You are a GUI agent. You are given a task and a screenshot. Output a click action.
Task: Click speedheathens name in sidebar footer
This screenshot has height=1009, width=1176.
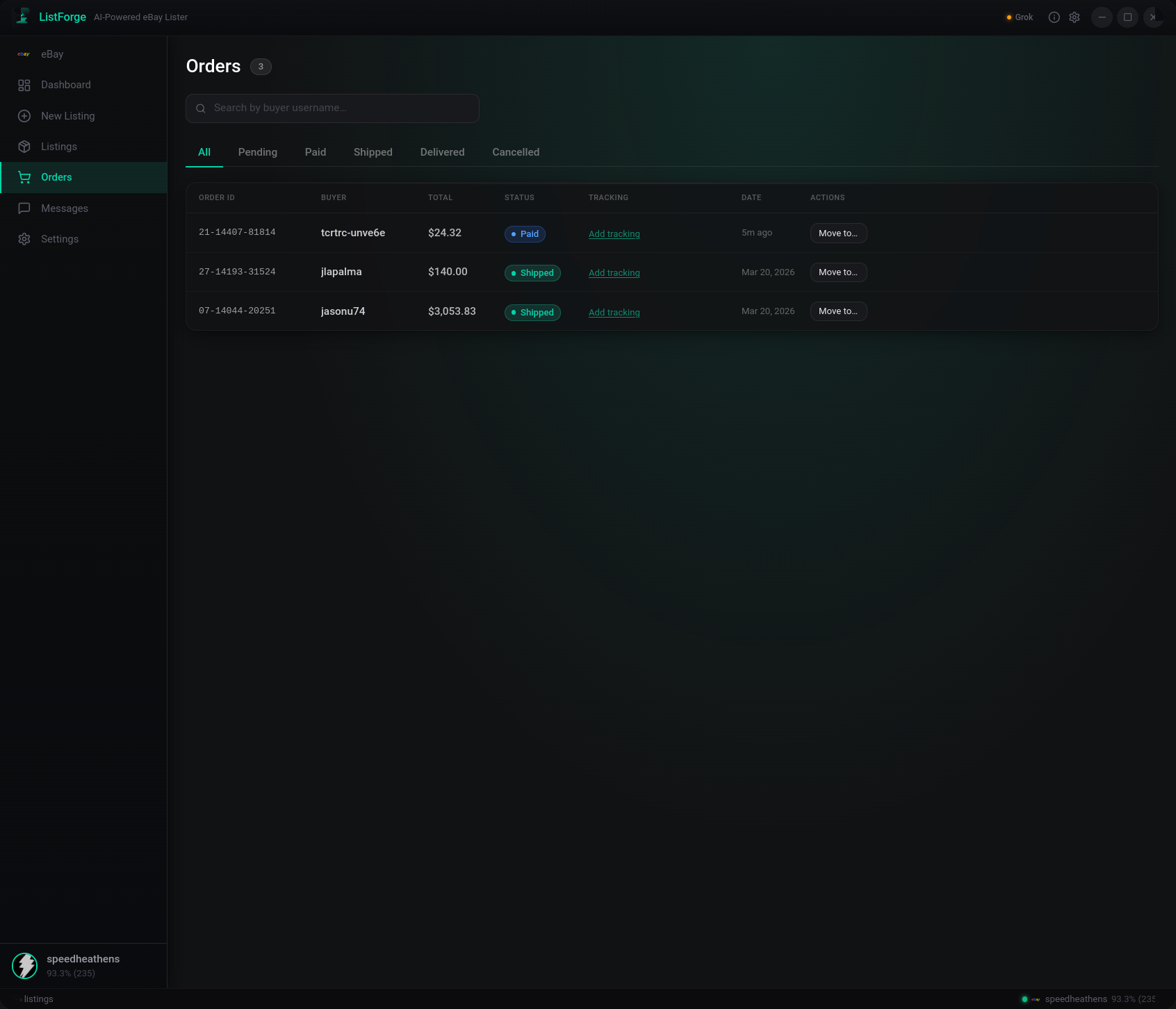pyautogui.click(x=83, y=959)
